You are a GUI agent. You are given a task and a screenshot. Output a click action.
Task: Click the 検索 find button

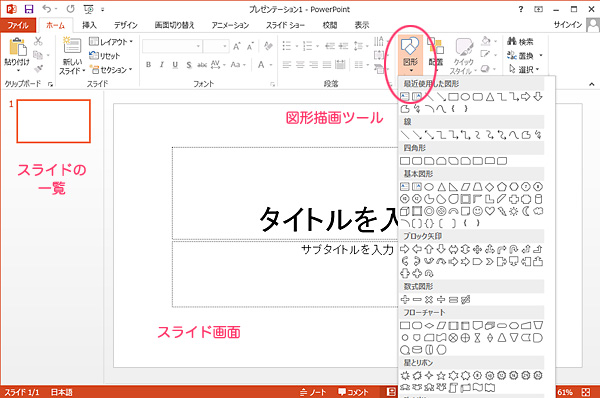[520, 41]
